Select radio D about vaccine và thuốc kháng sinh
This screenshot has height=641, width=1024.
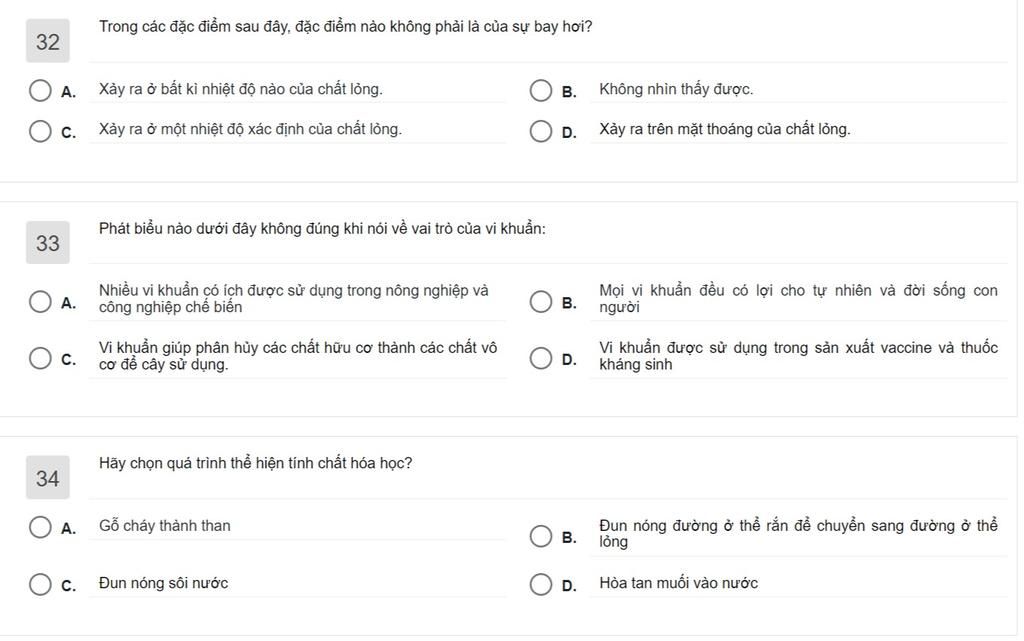(541, 358)
